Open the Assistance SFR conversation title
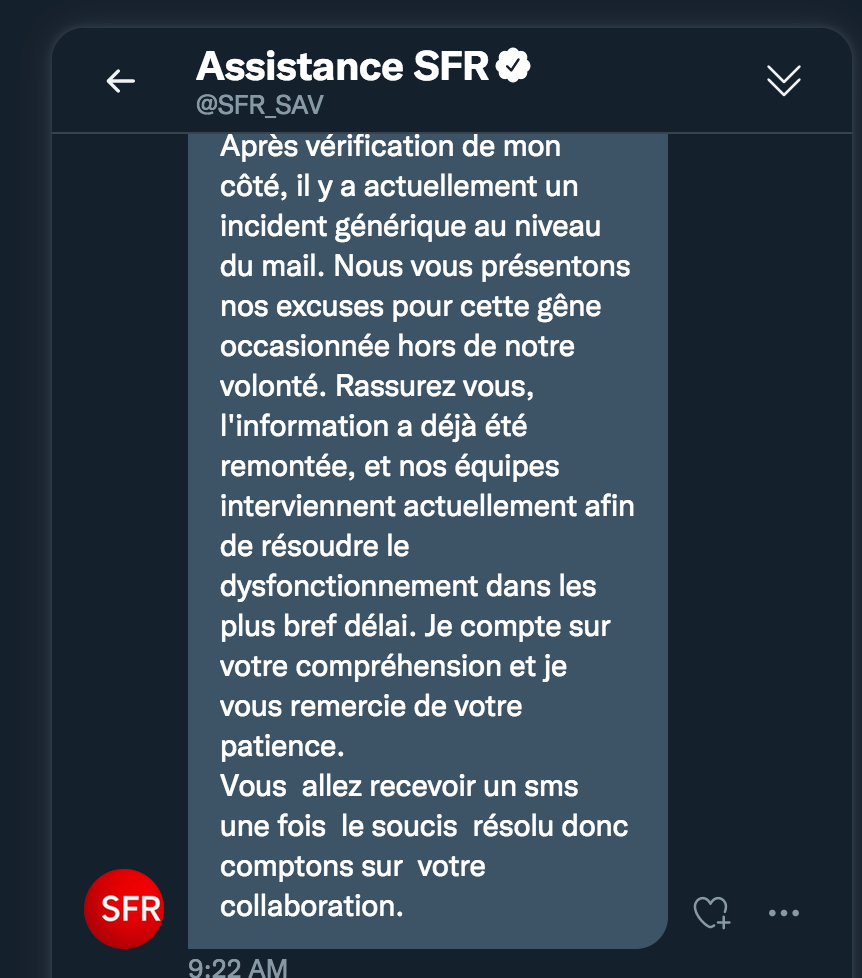 point(342,67)
